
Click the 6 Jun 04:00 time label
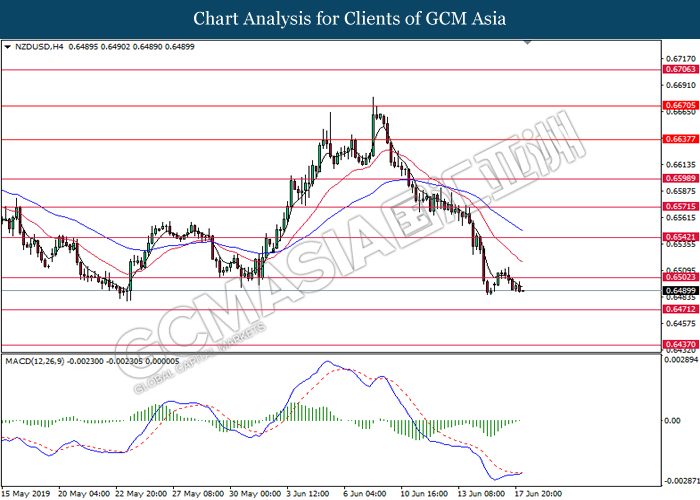click(x=365, y=494)
